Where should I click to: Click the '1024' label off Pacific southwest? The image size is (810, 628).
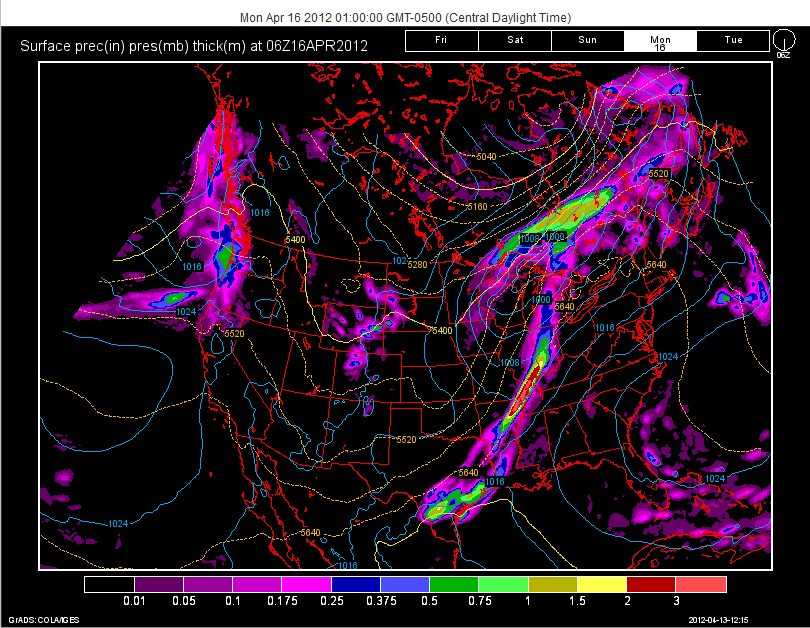(x=118, y=524)
